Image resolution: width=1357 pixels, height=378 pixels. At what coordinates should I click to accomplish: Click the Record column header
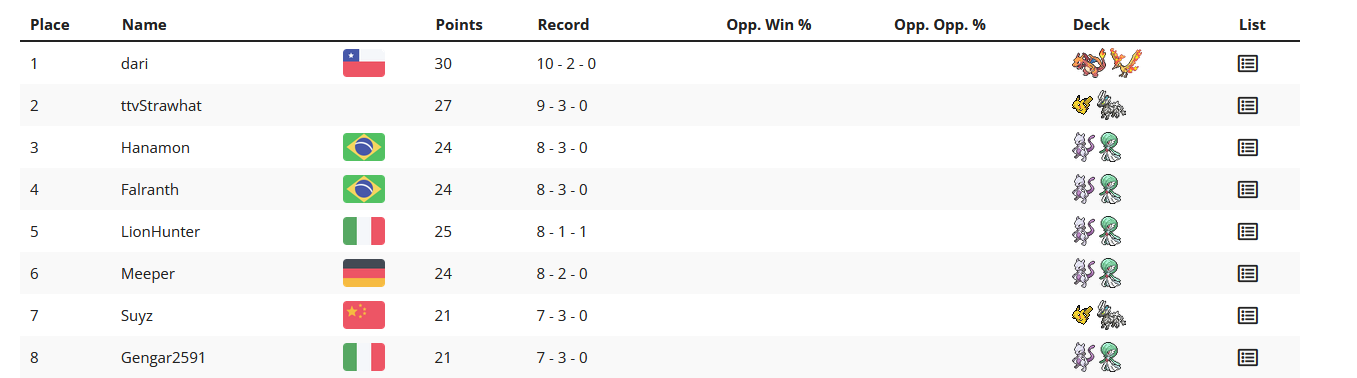point(563,25)
